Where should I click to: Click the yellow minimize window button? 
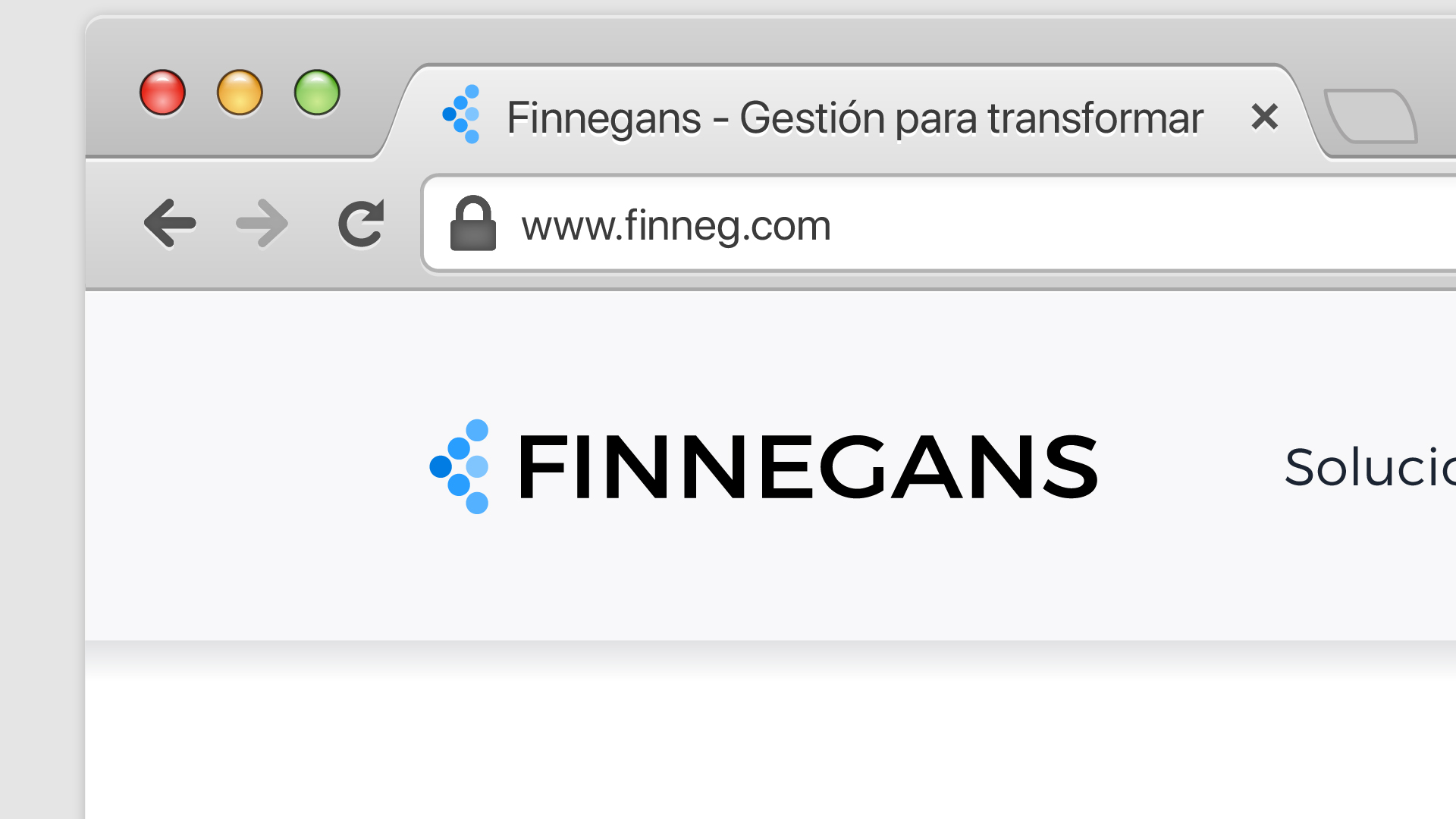click(240, 93)
